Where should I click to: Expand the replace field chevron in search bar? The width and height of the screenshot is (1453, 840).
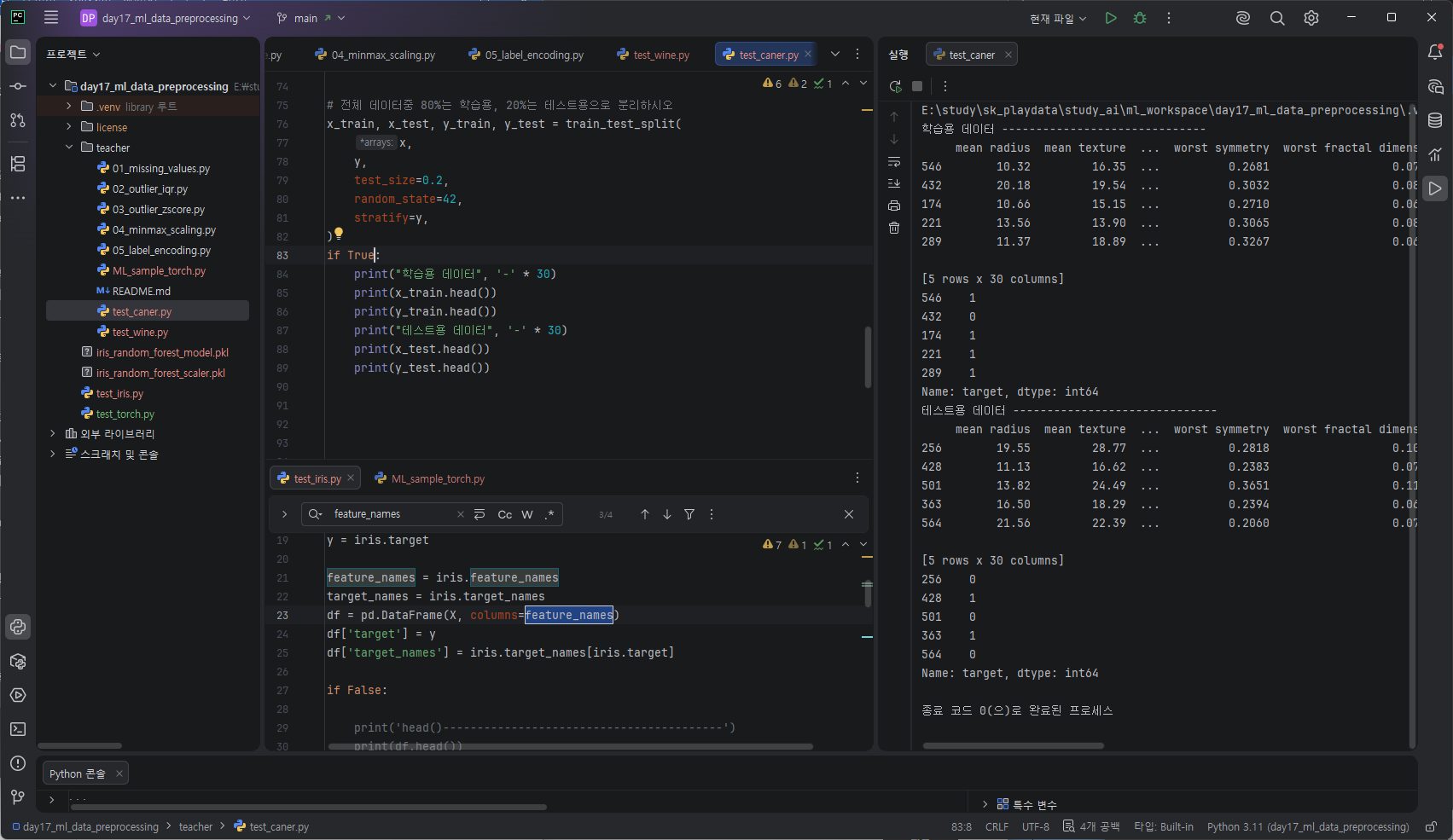coord(284,514)
